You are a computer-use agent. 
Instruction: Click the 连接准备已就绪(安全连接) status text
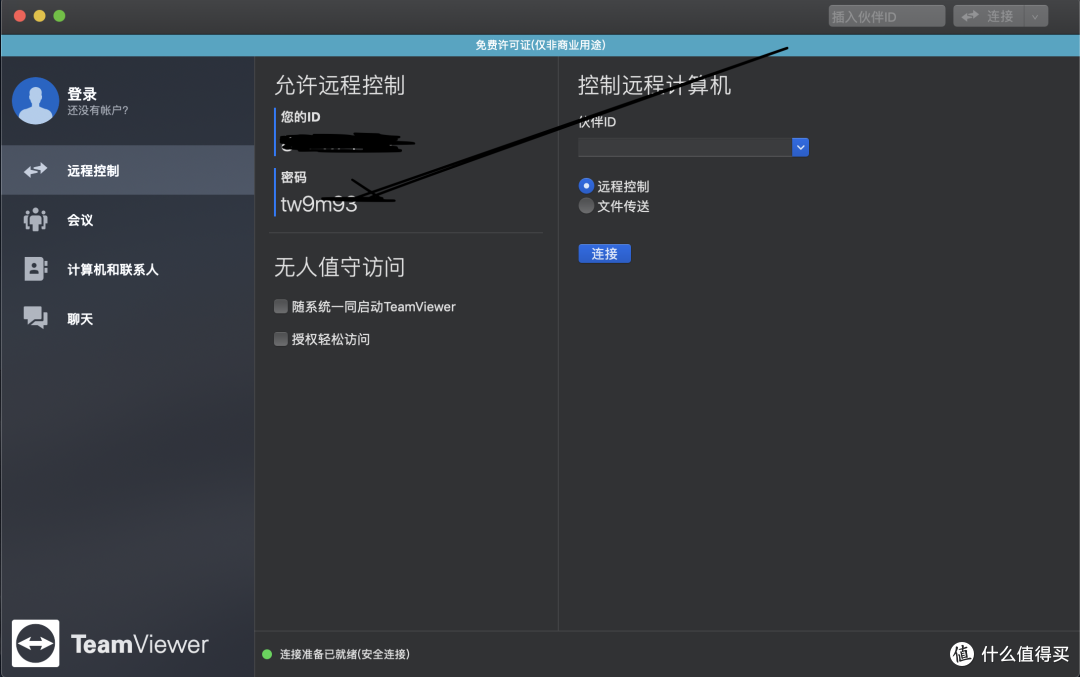point(344,654)
